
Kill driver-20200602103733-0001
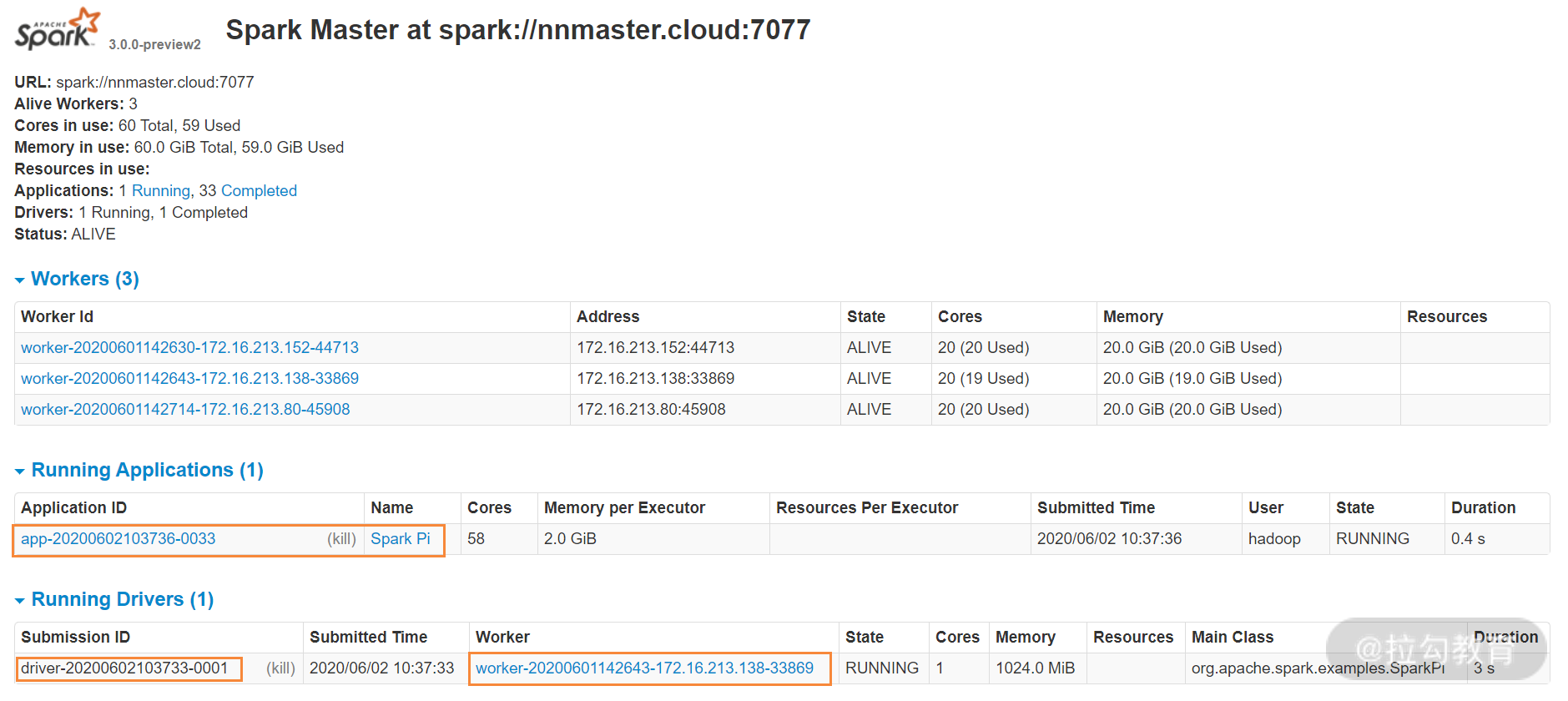coord(280,668)
